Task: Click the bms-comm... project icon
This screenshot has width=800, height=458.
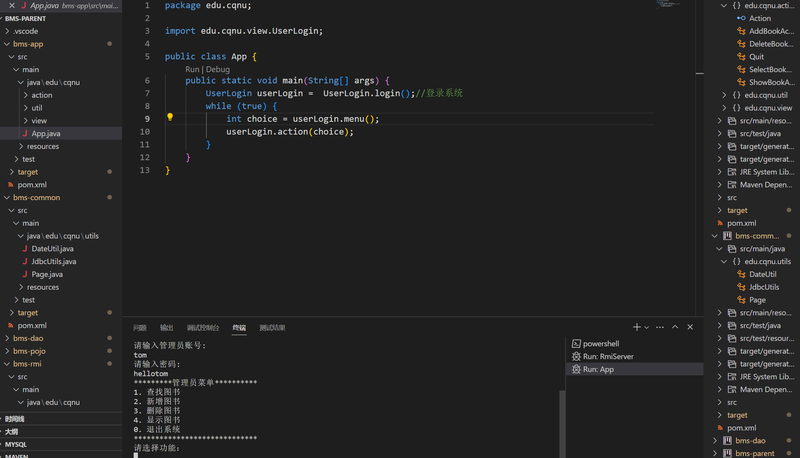Action: [728, 236]
